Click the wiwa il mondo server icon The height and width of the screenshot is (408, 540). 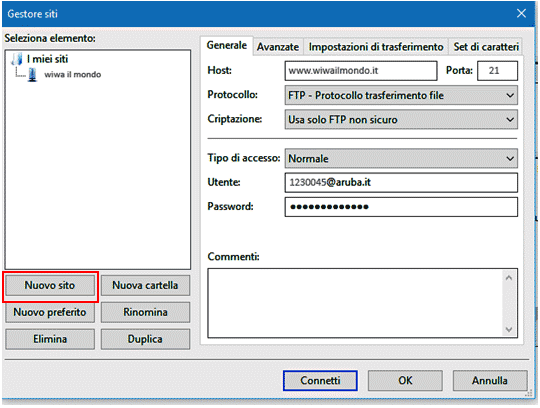point(32,74)
